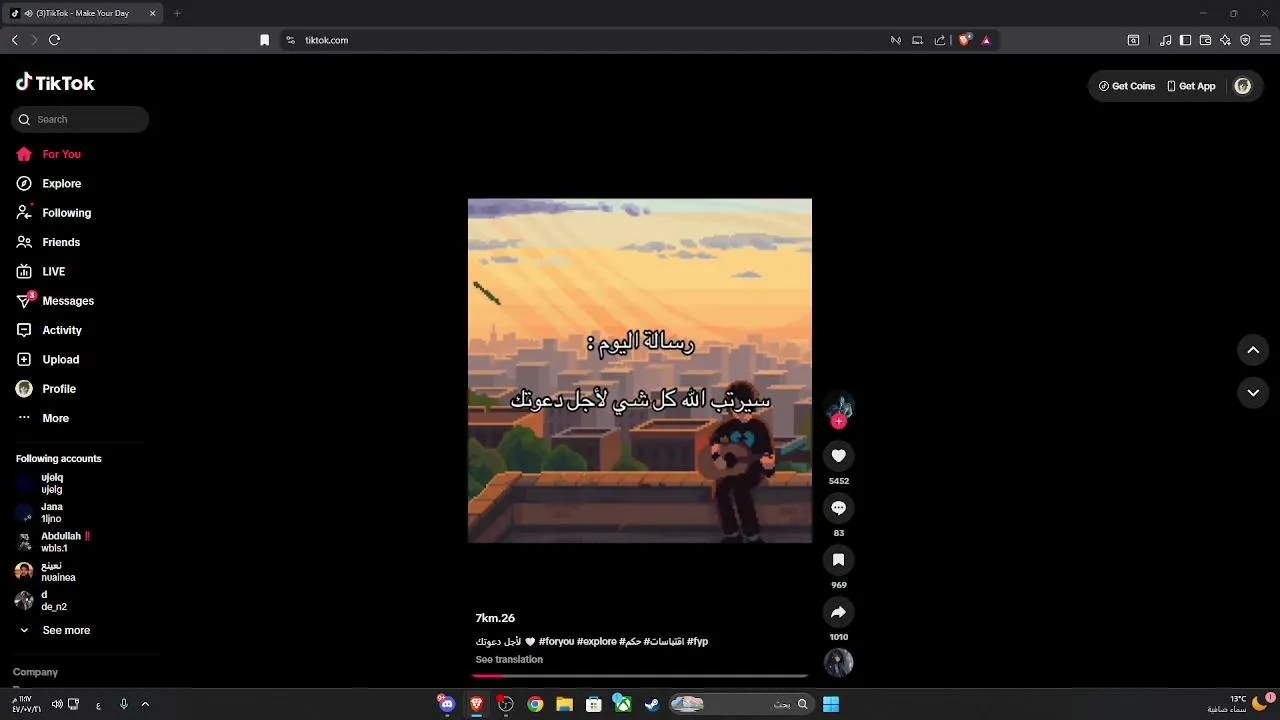Open Google Chrome from the taskbar

coord(535,704)
